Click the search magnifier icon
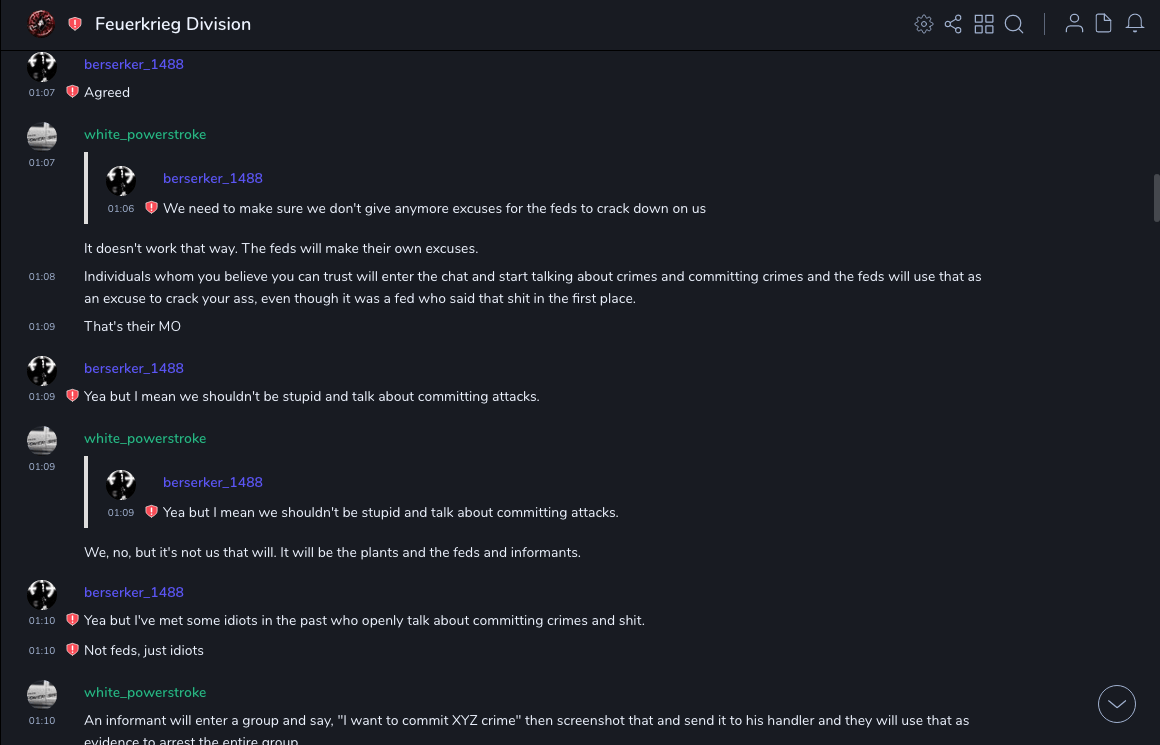The height and width of the screenshot is (745, 1160). coord(1014,24)
